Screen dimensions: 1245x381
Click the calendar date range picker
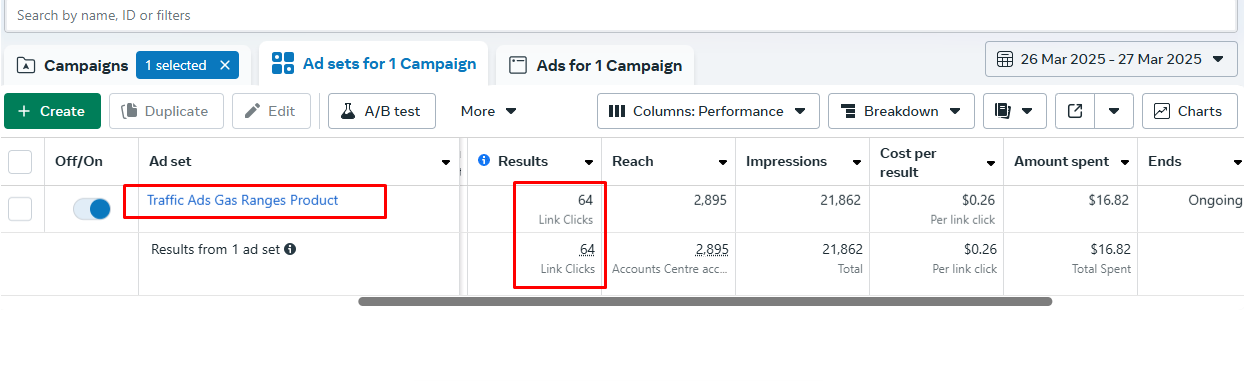click(1111, 59)
